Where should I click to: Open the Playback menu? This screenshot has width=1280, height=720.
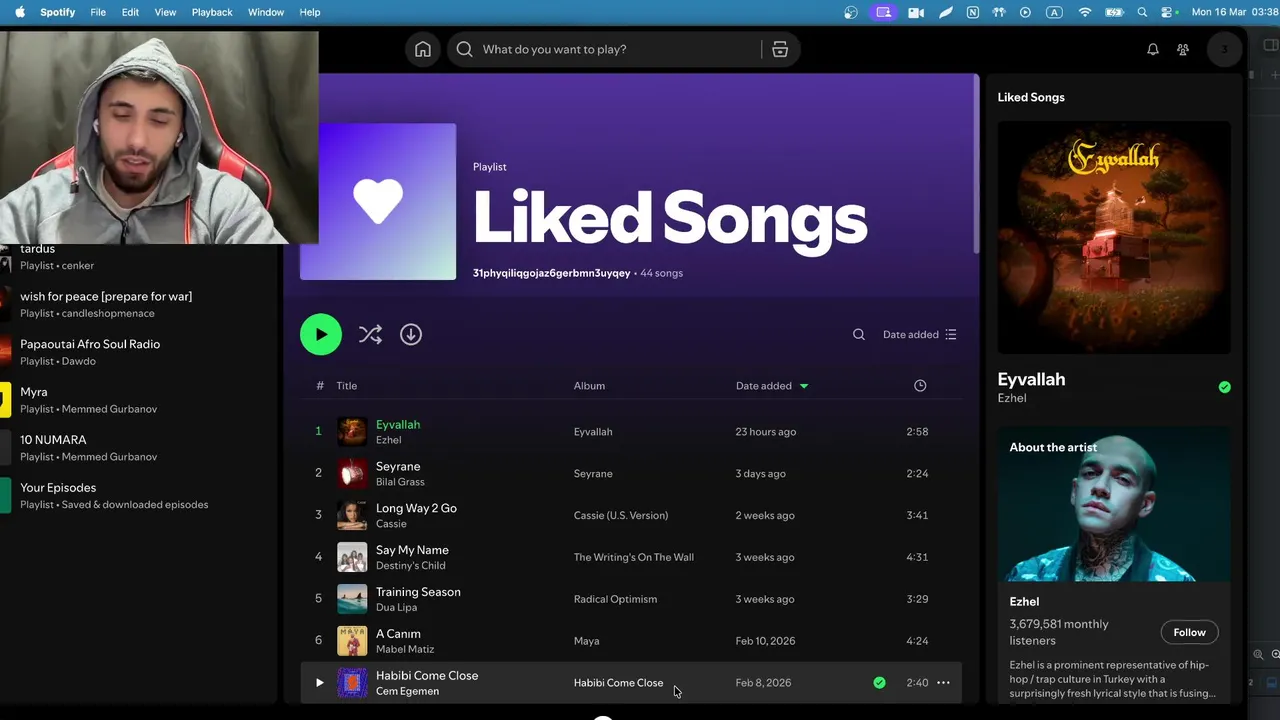212,12
